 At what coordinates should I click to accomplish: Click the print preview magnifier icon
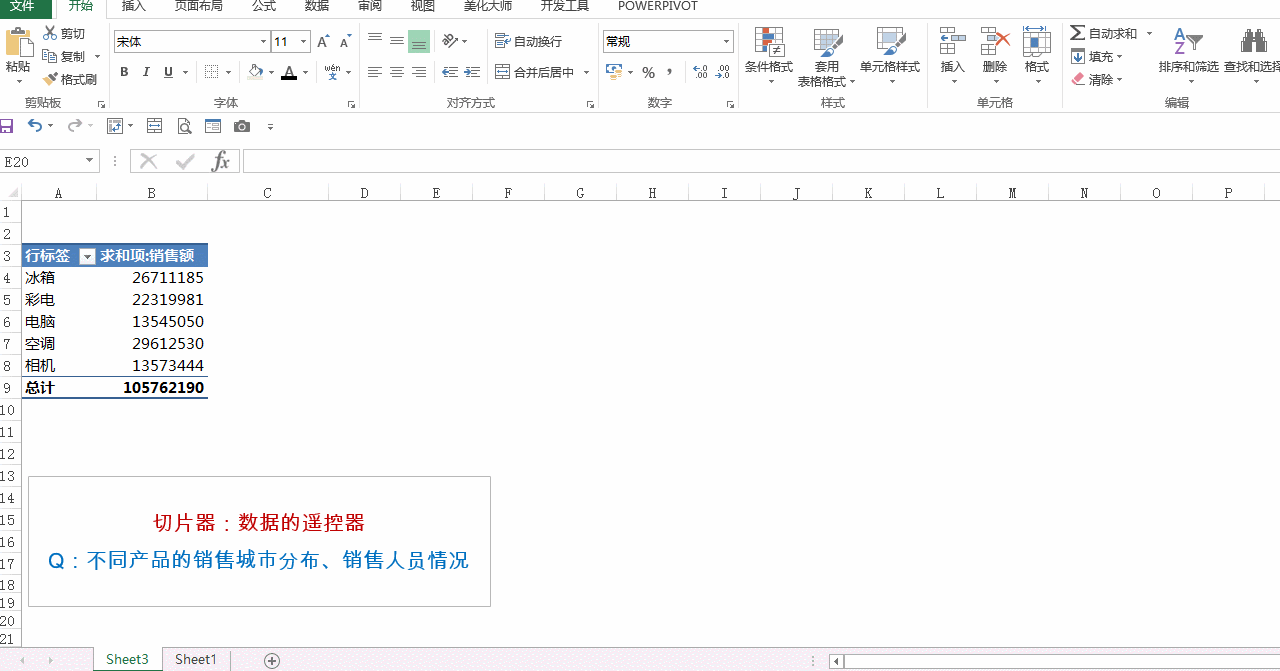point(184,126)
